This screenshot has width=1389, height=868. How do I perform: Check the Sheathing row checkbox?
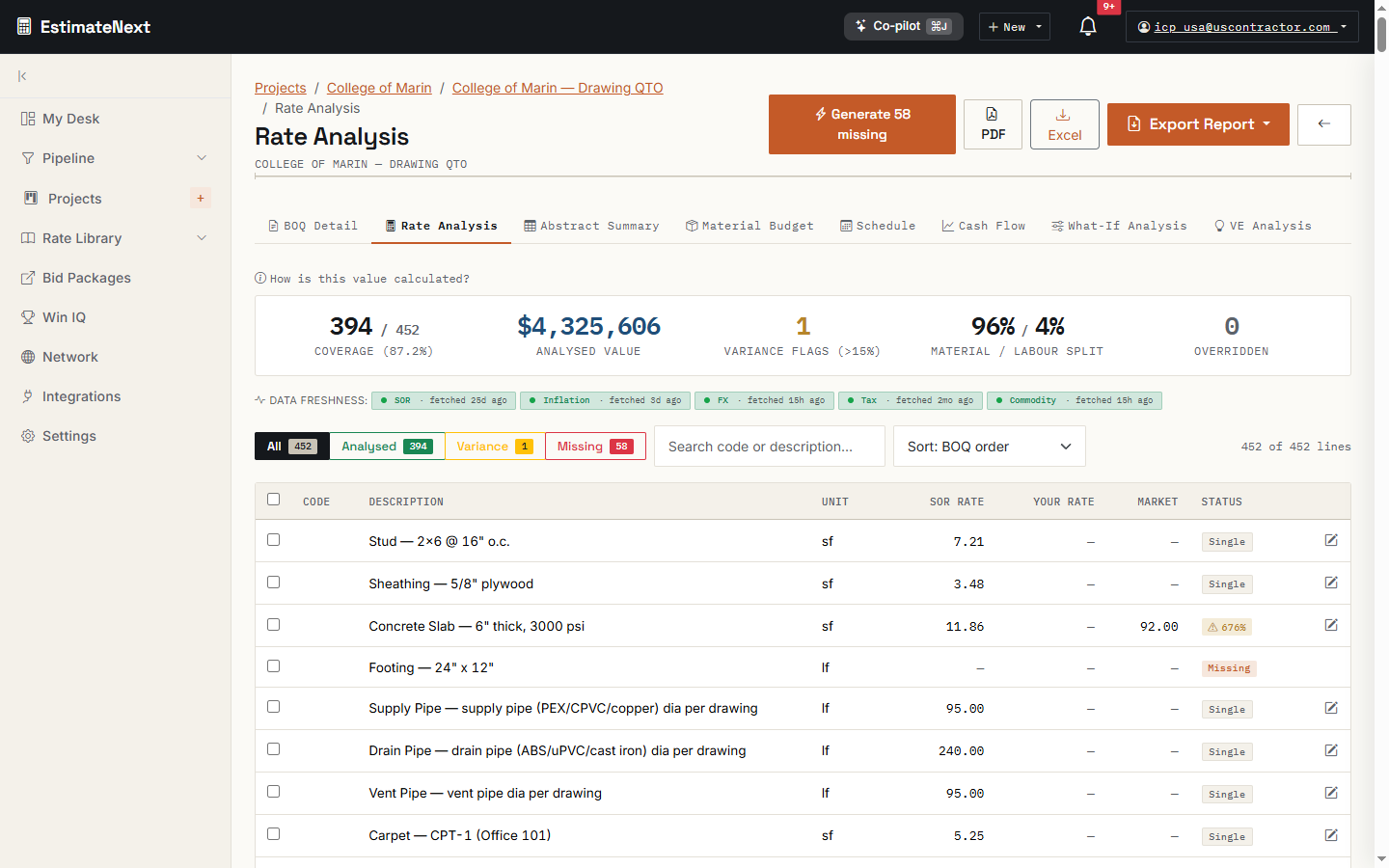tap(273, 583)
